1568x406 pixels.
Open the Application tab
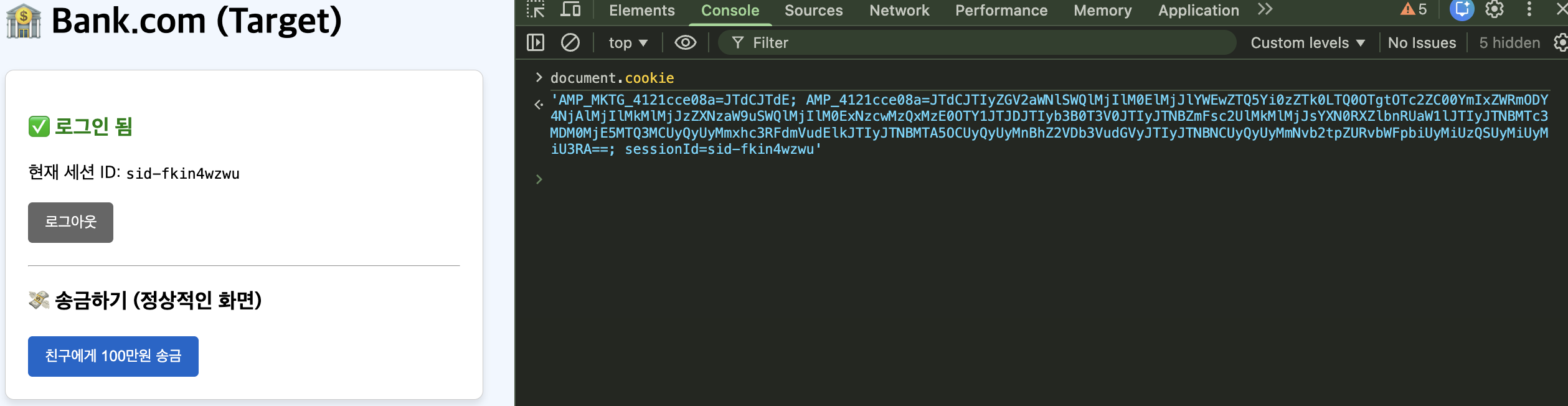[1198, 11]
